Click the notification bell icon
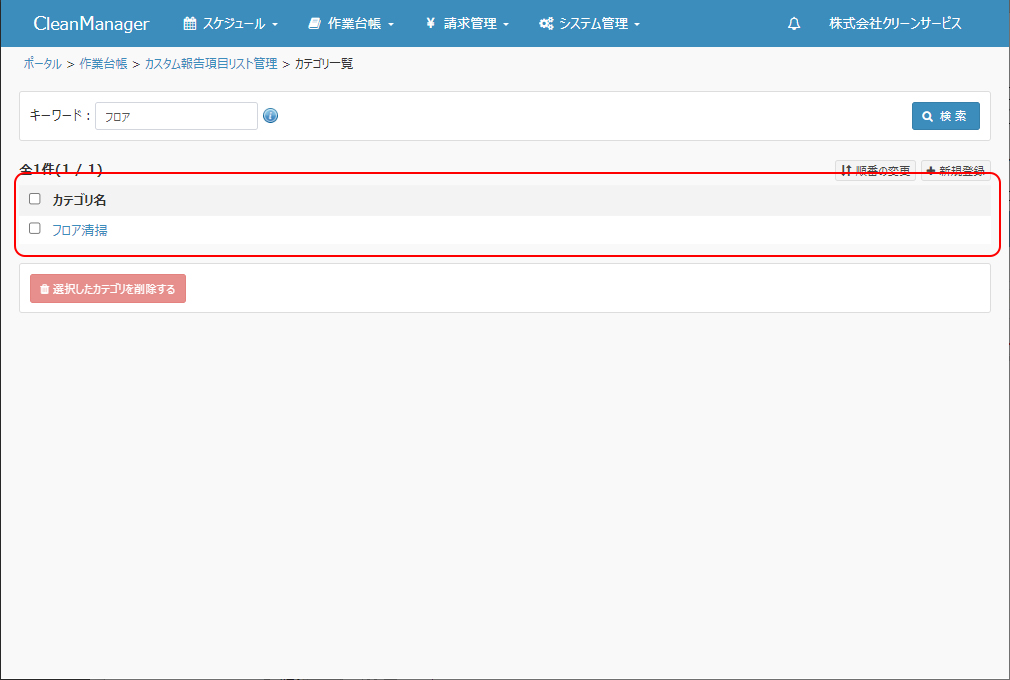The width and height of the screenshot is (1010, 680). (x=794, y=24)
